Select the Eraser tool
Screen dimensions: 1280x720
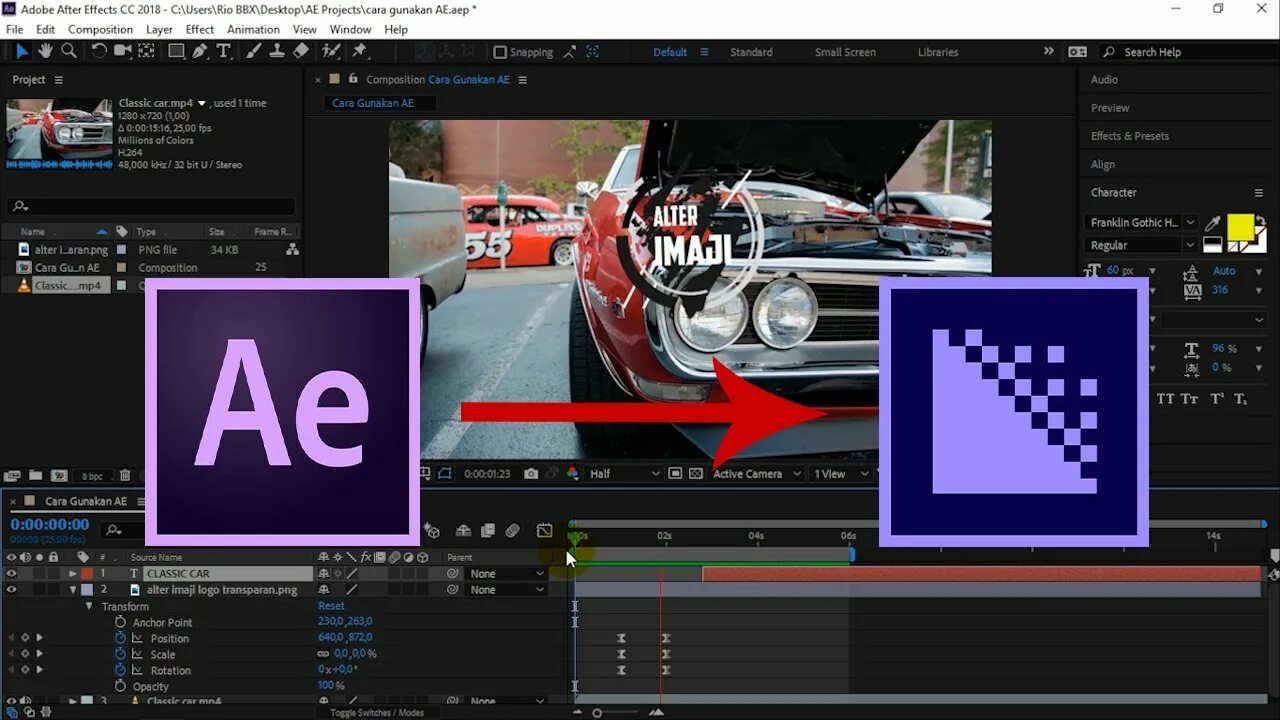pos(301,51)
